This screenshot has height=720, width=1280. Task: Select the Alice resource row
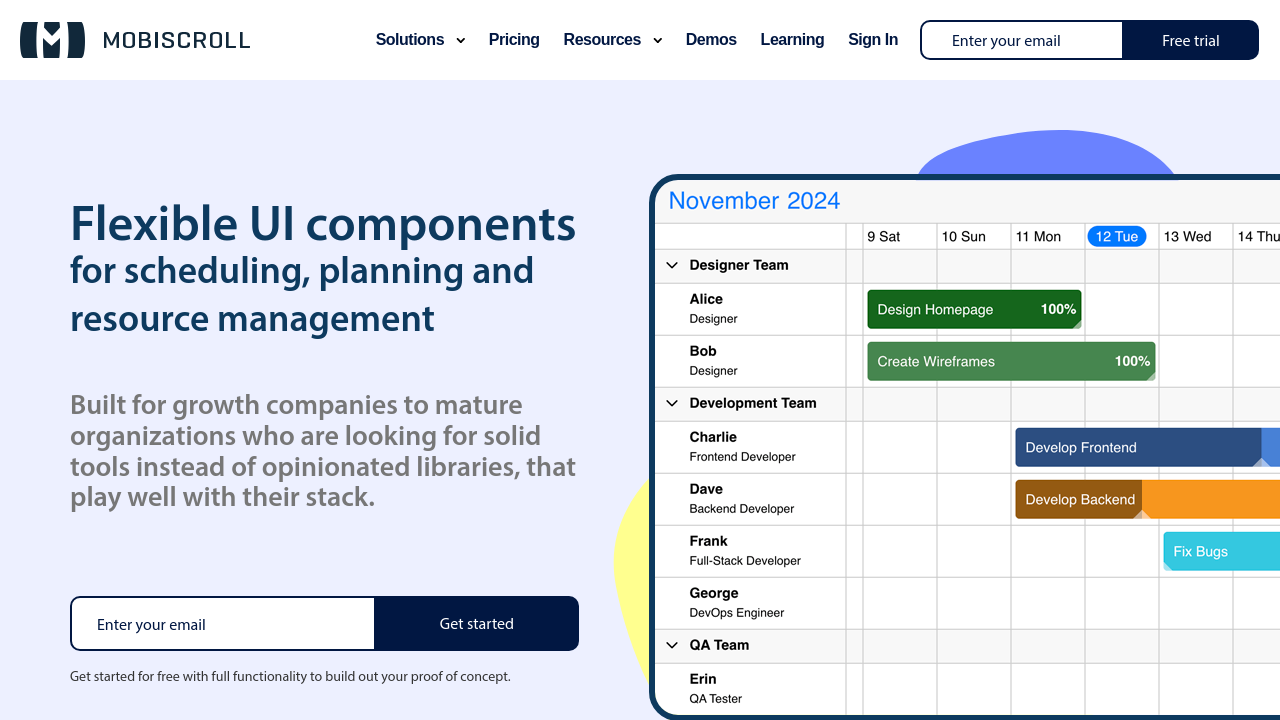coord(751,309)
